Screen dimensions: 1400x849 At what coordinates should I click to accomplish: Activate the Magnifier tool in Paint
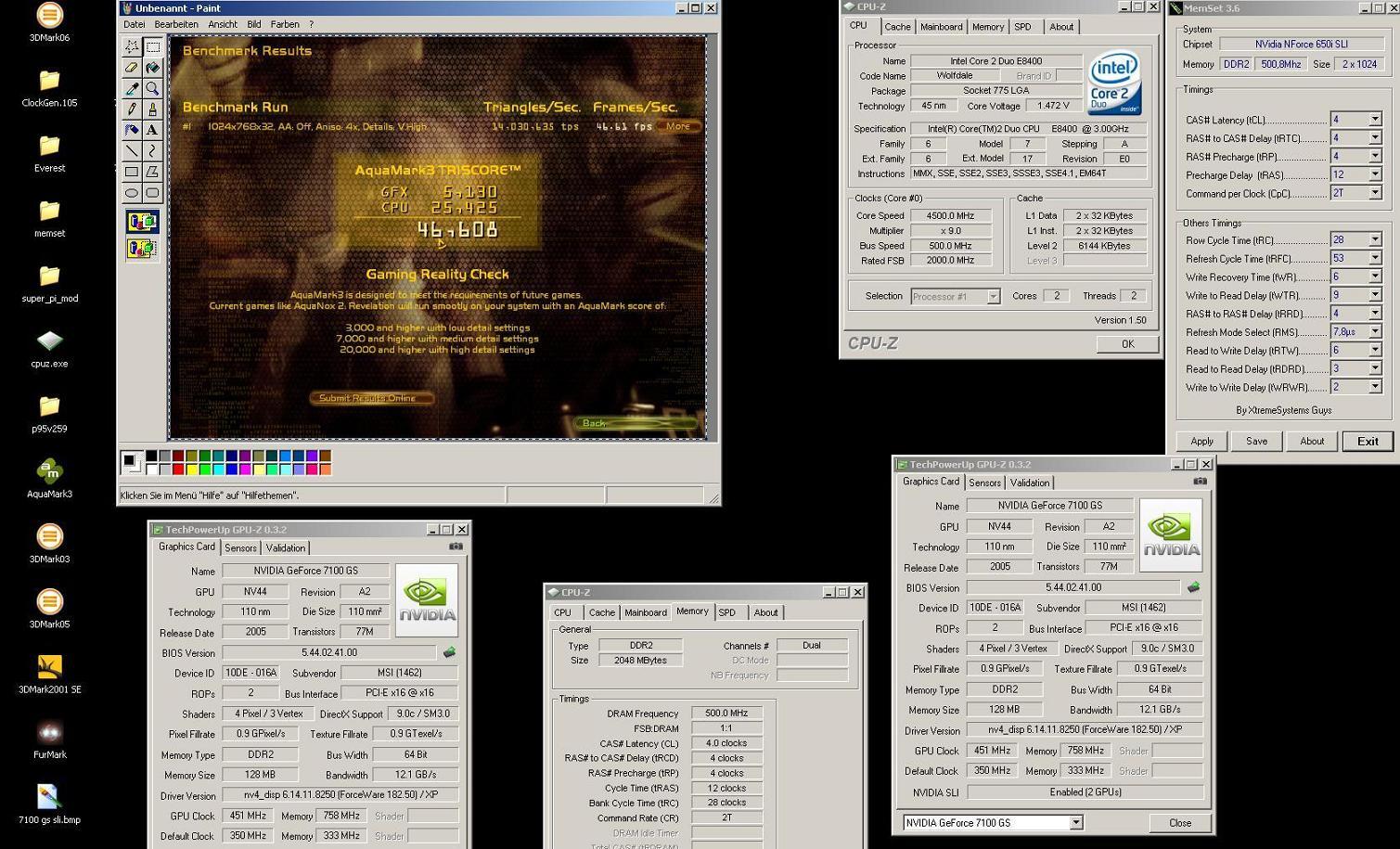(x=152, y=88)
